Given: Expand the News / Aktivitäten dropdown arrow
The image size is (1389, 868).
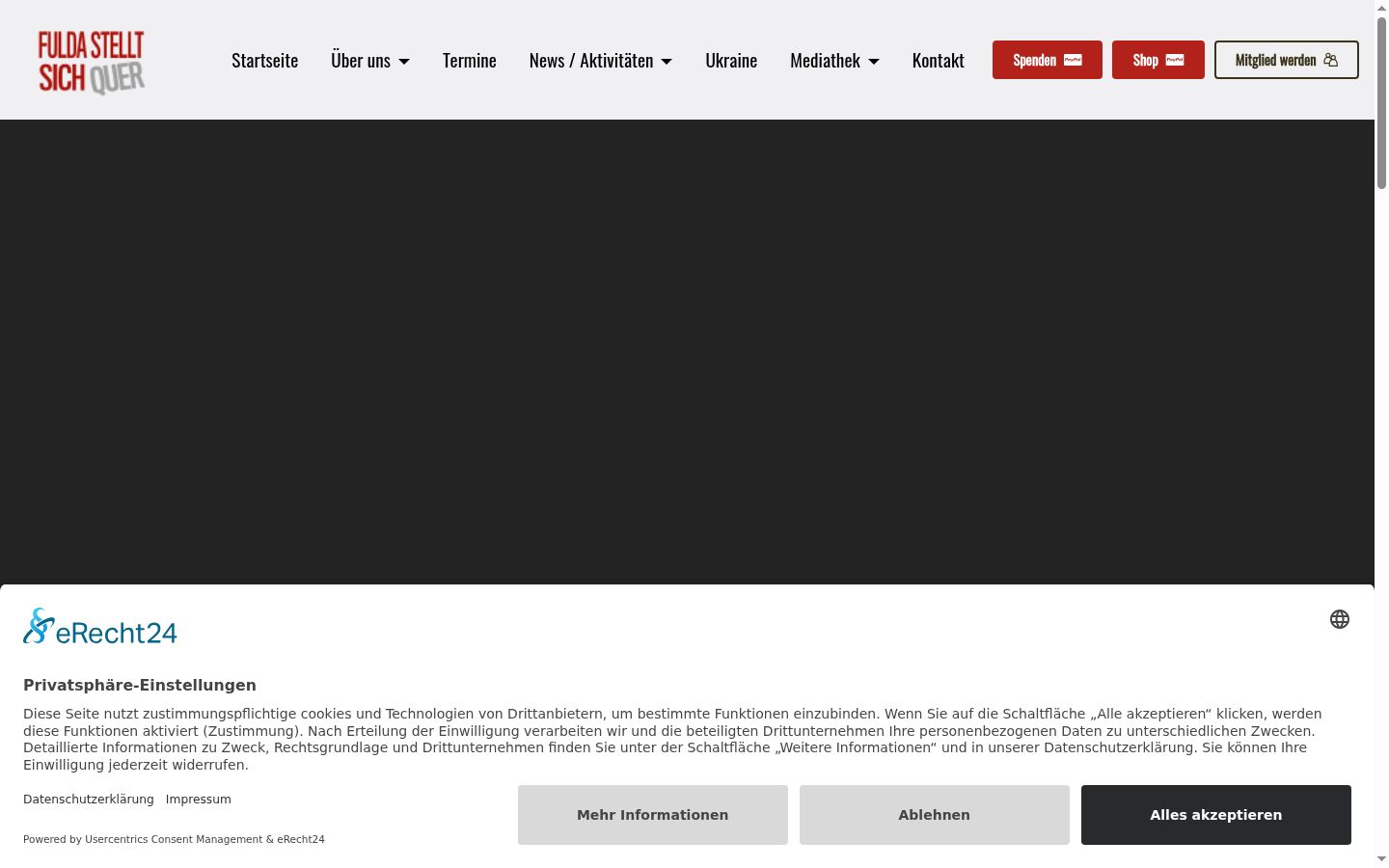Looking at the screenshot, I should [x=667, y=62].
